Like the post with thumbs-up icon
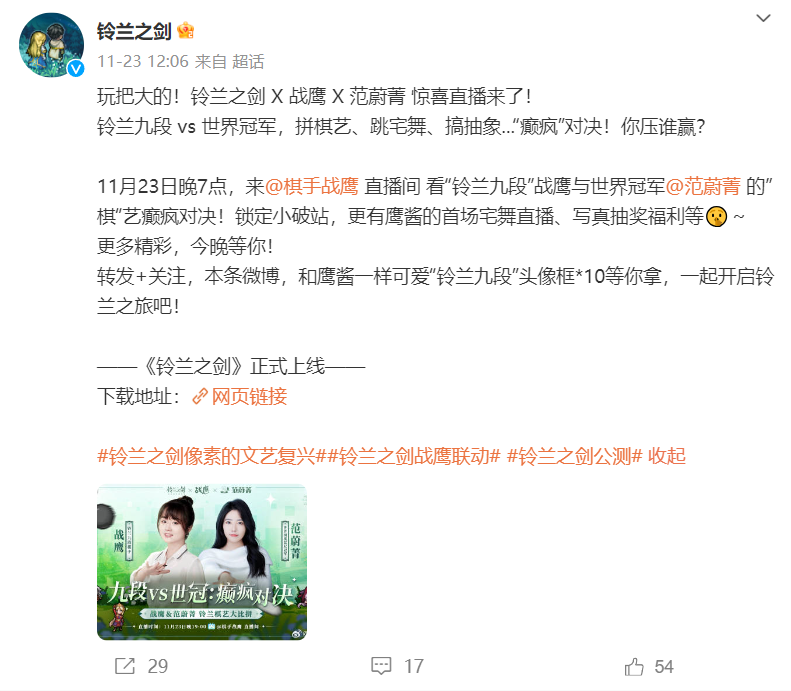This screenshot has height=691, width=791. 634,666
